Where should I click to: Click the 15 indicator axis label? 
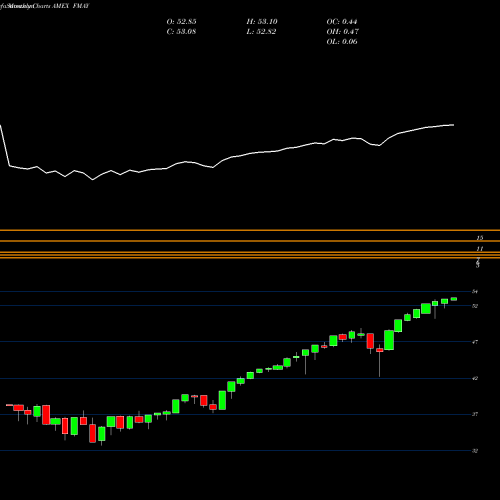tap(480, 238)
